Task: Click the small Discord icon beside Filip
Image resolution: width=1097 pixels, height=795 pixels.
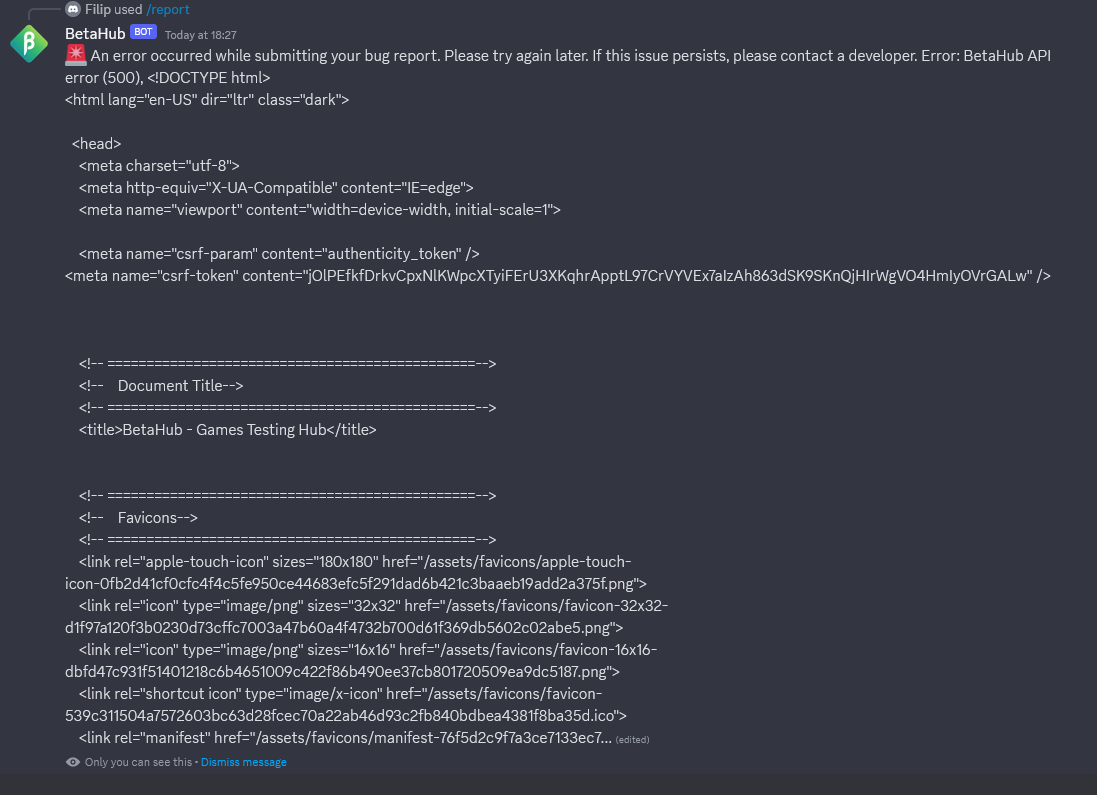Action: [x=73, y=10]
